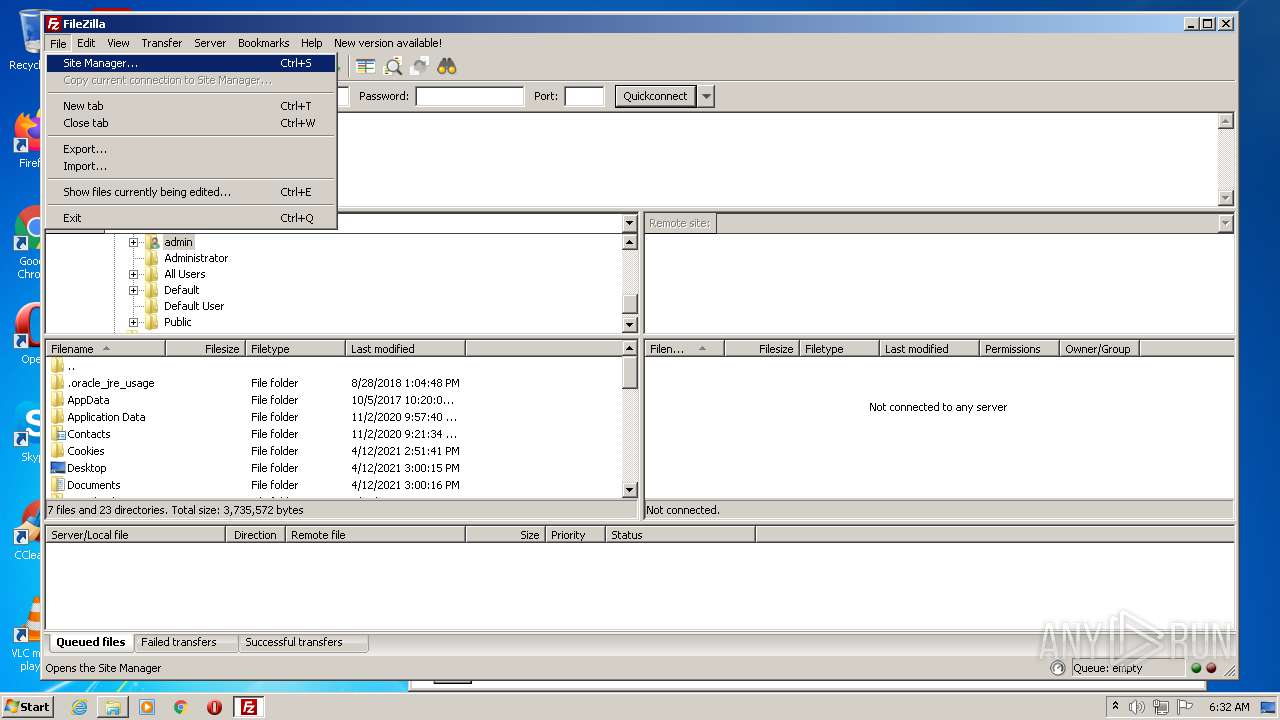Screen dimensions: 1280x720
Task: Click the Port input field
Action: coord(584,96)
